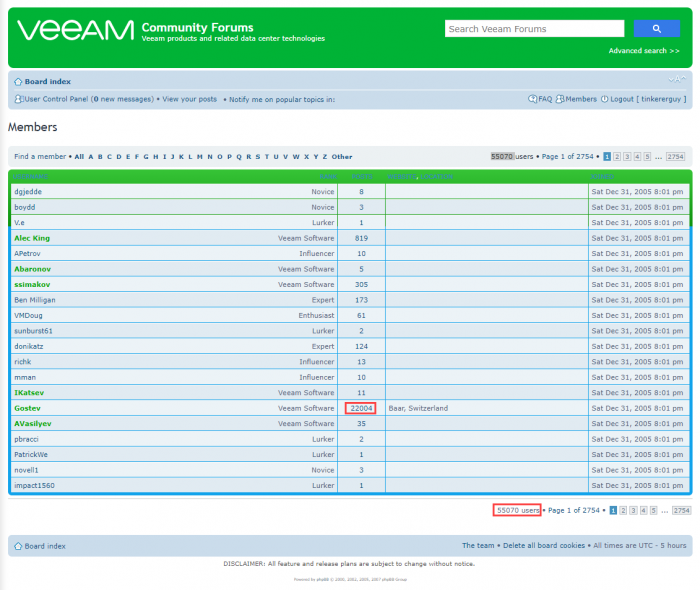Go to page 2 in top pagination

point(617,157)
